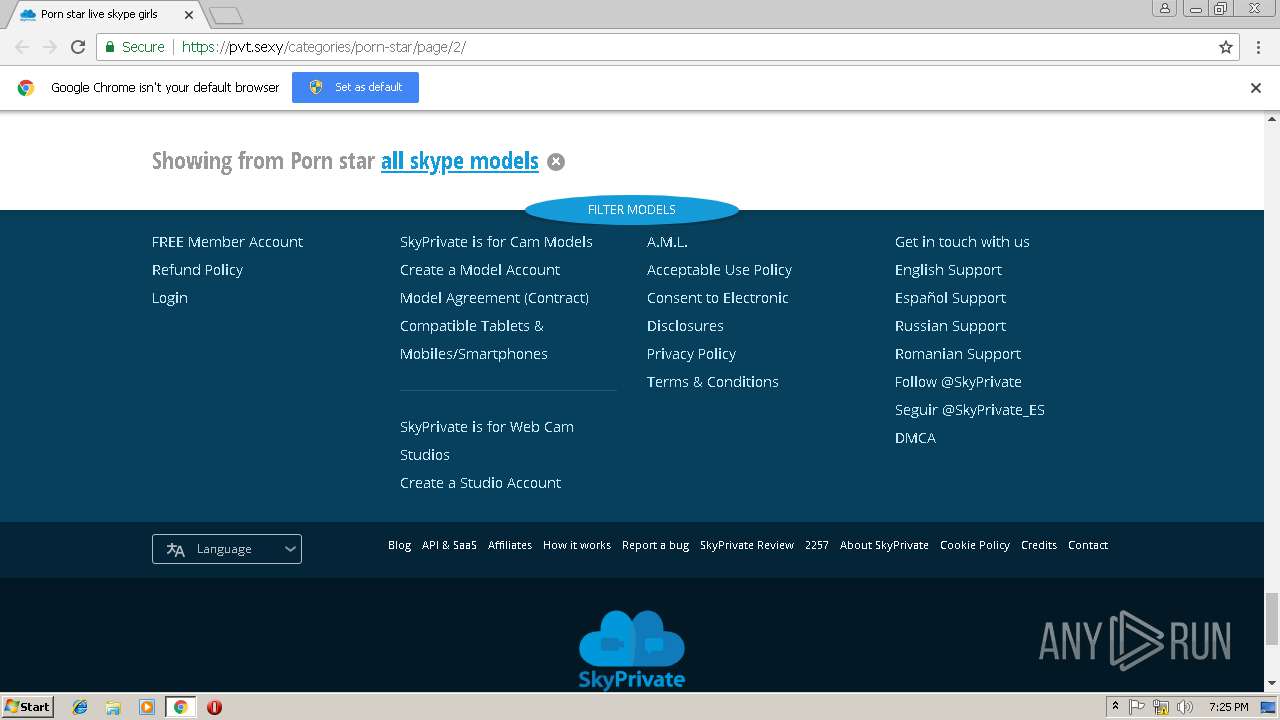Open Follow @SkyPrivate link
Viewport: 1280px width, 720px height.
958,382
